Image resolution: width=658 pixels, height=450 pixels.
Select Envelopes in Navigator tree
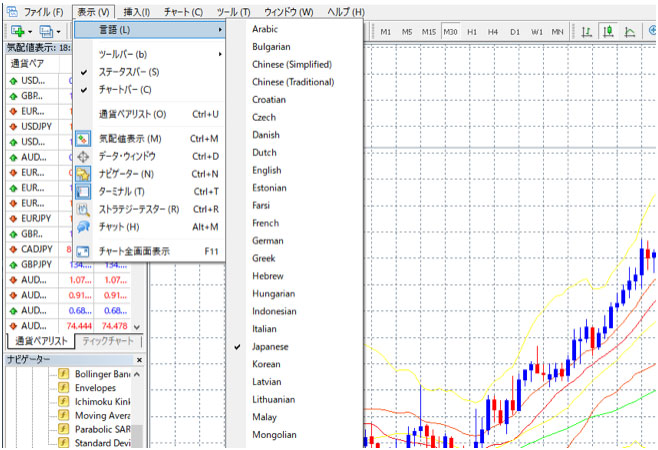click(95, 387)
